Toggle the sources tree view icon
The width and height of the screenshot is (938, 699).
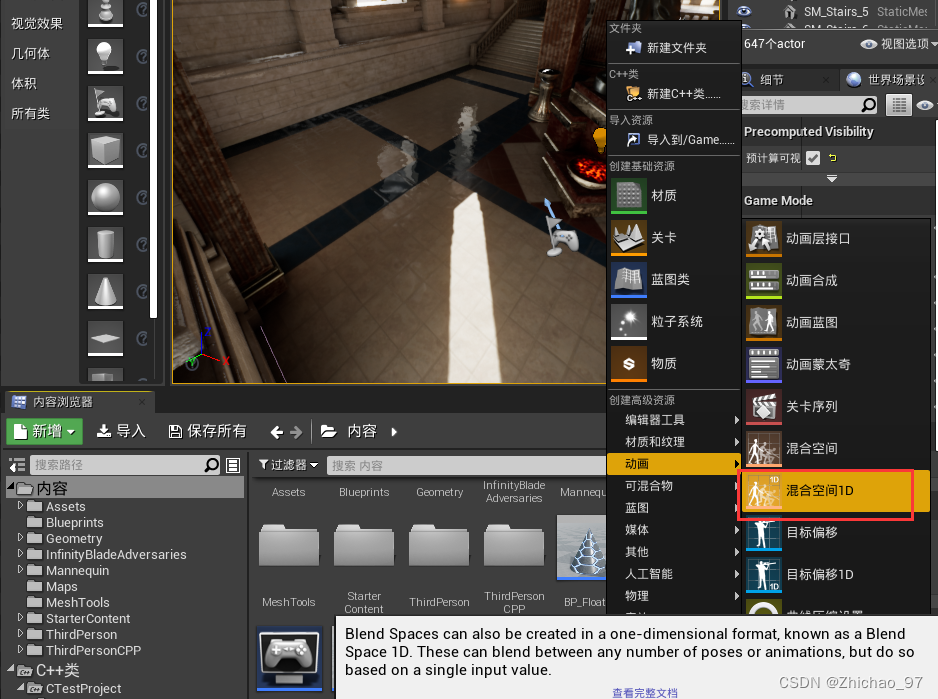(17, 465)
